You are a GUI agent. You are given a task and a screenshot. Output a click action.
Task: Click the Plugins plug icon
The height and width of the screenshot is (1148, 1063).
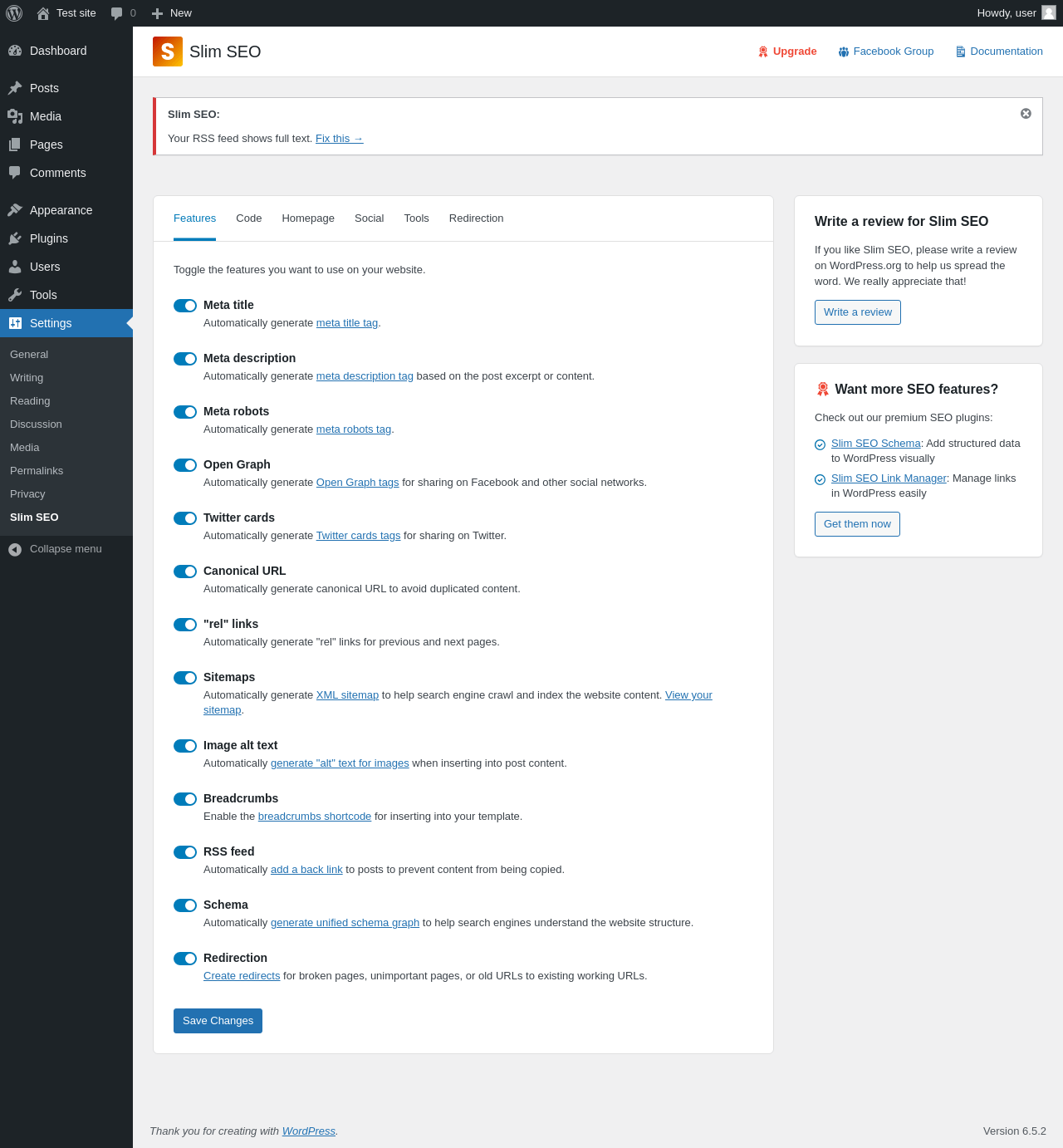(15, 238)
